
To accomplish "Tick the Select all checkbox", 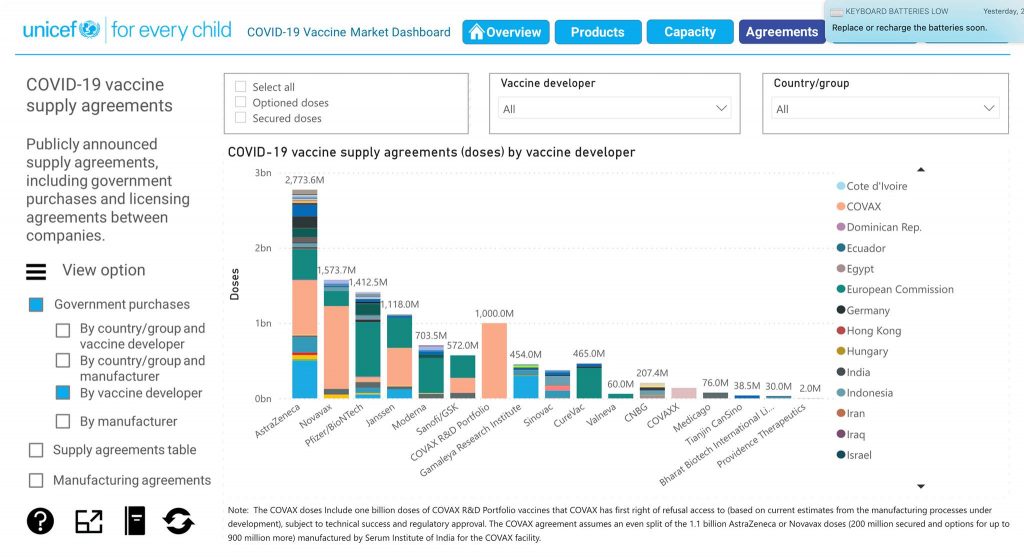I will 240,86.
